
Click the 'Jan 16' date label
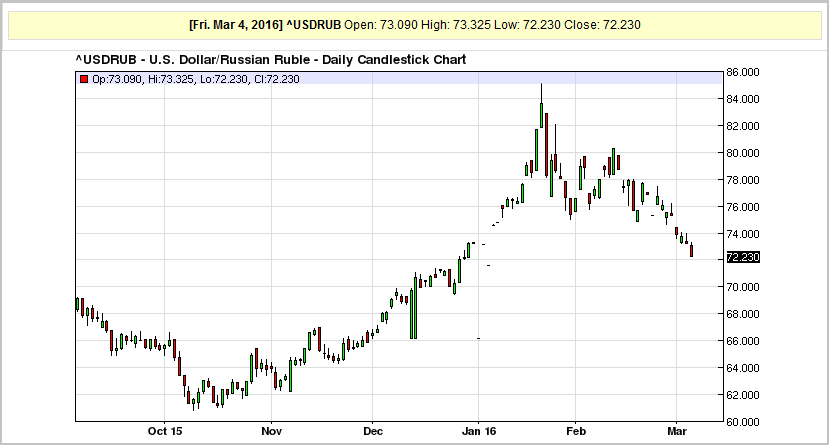click(479, 431)
